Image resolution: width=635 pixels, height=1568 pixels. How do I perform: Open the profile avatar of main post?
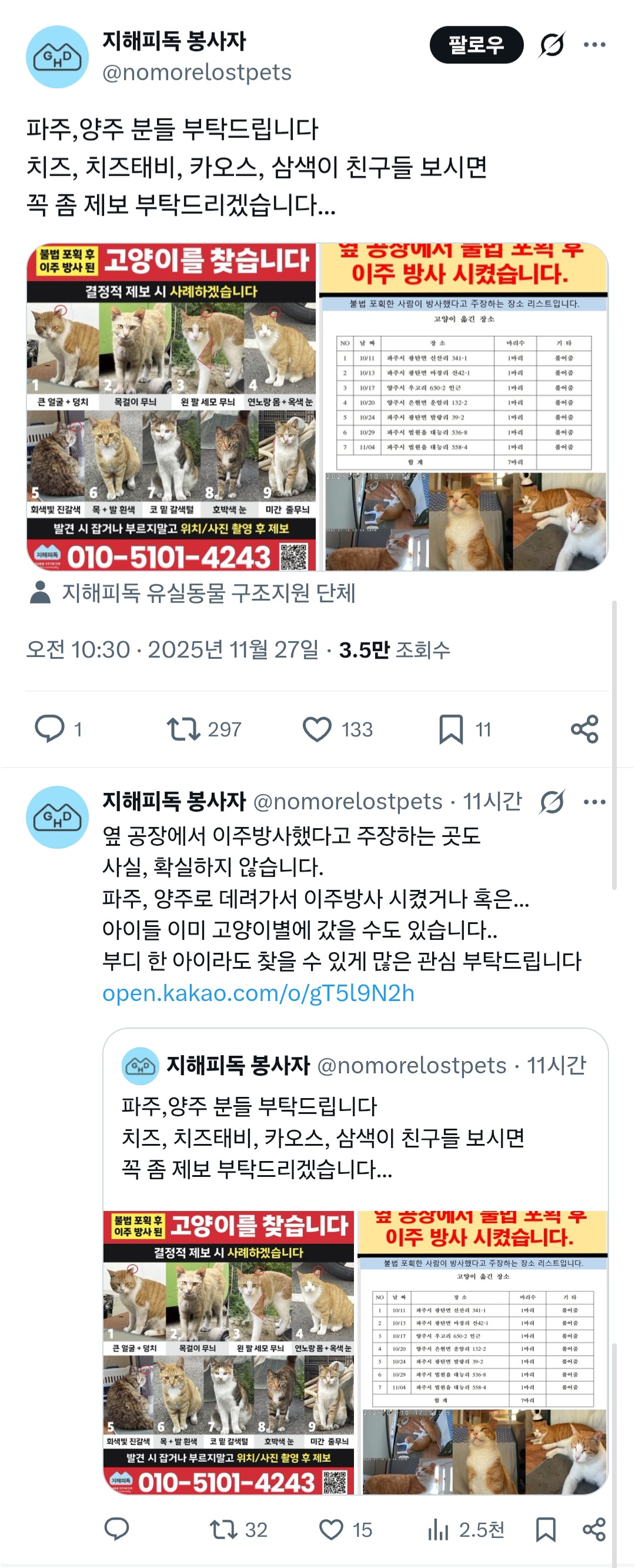pos(57,56)
